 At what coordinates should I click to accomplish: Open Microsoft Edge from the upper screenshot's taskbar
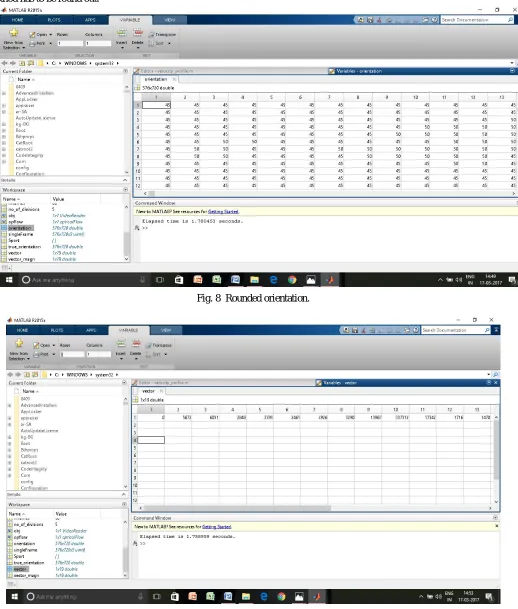click(x=273, y=280)
